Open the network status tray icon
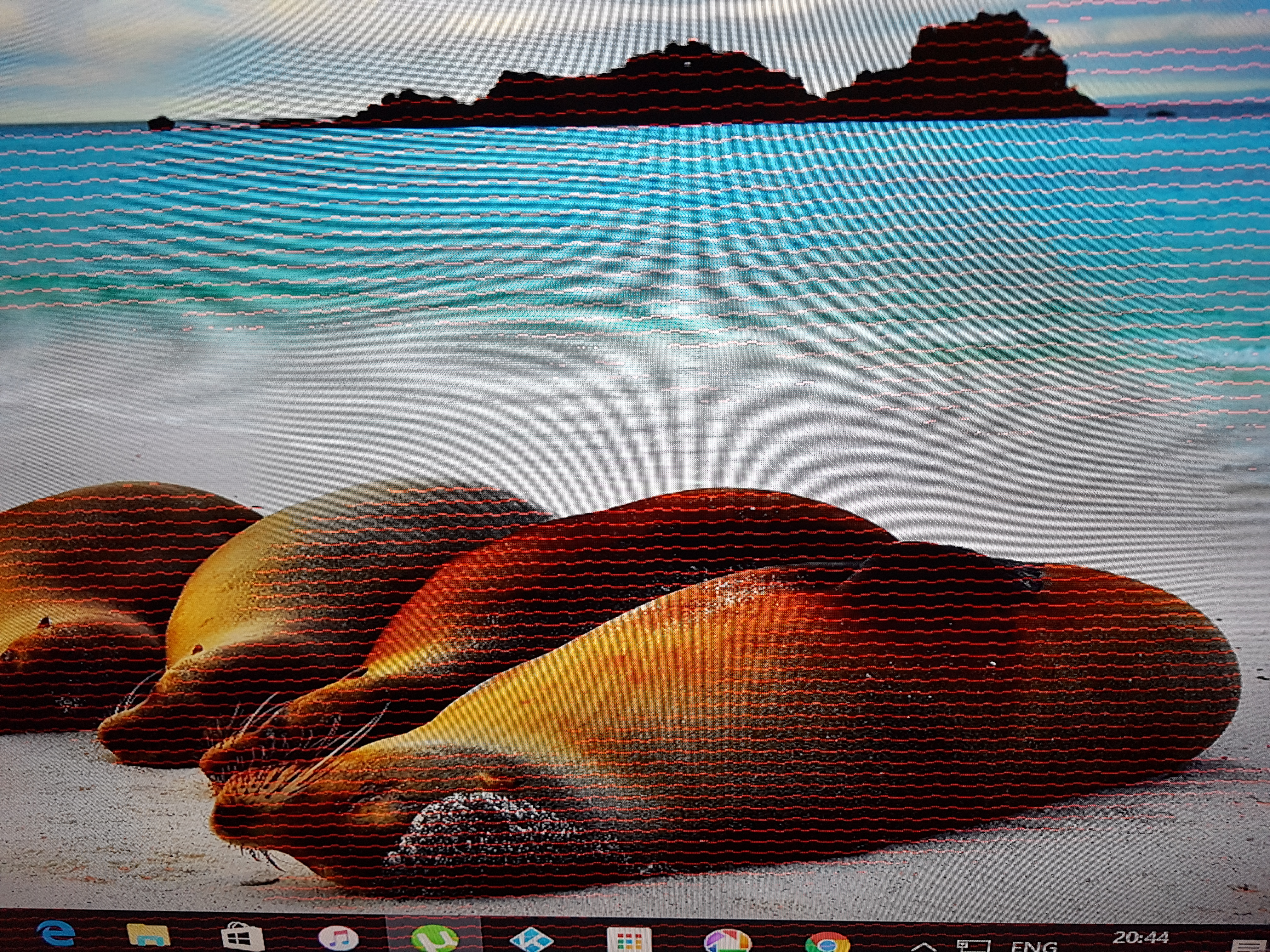1270x952 pixels. click(x=974, y=946)
